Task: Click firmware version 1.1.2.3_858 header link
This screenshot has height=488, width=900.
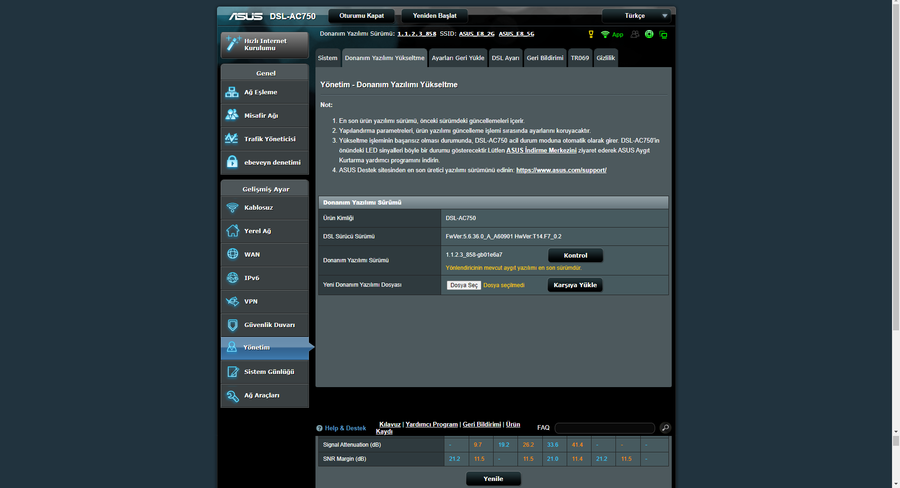Action: tap(417, 34)
